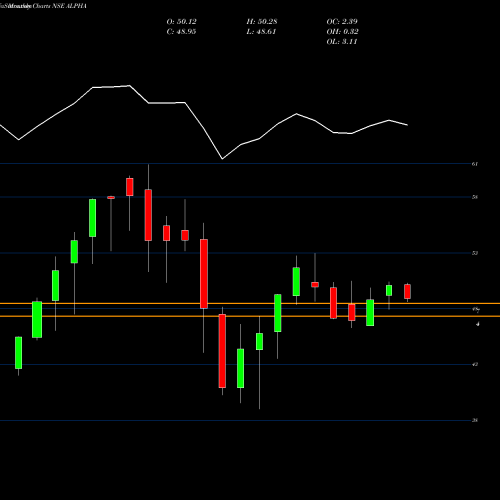Click the 'OH: 0.32' reading
The image size is (500, 500).
click(342, 32)
